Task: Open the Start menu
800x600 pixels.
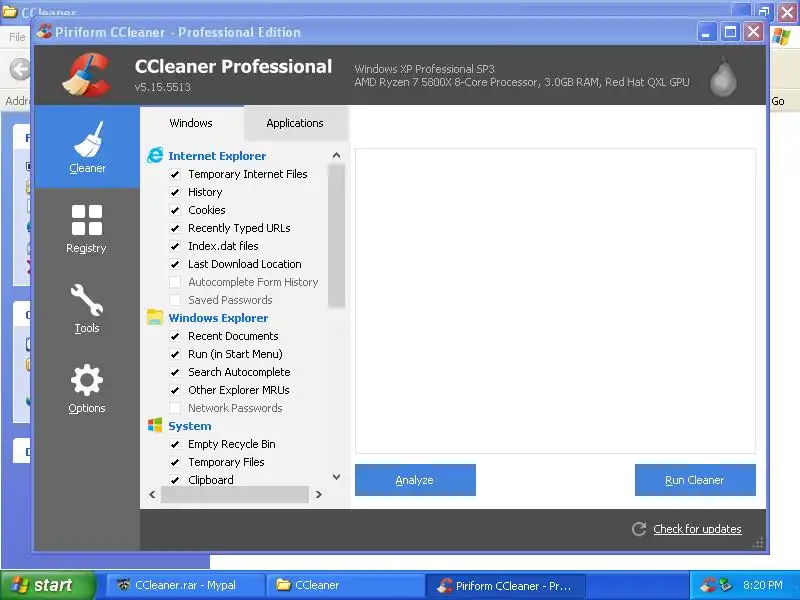Action: click(x=48, y=585)
